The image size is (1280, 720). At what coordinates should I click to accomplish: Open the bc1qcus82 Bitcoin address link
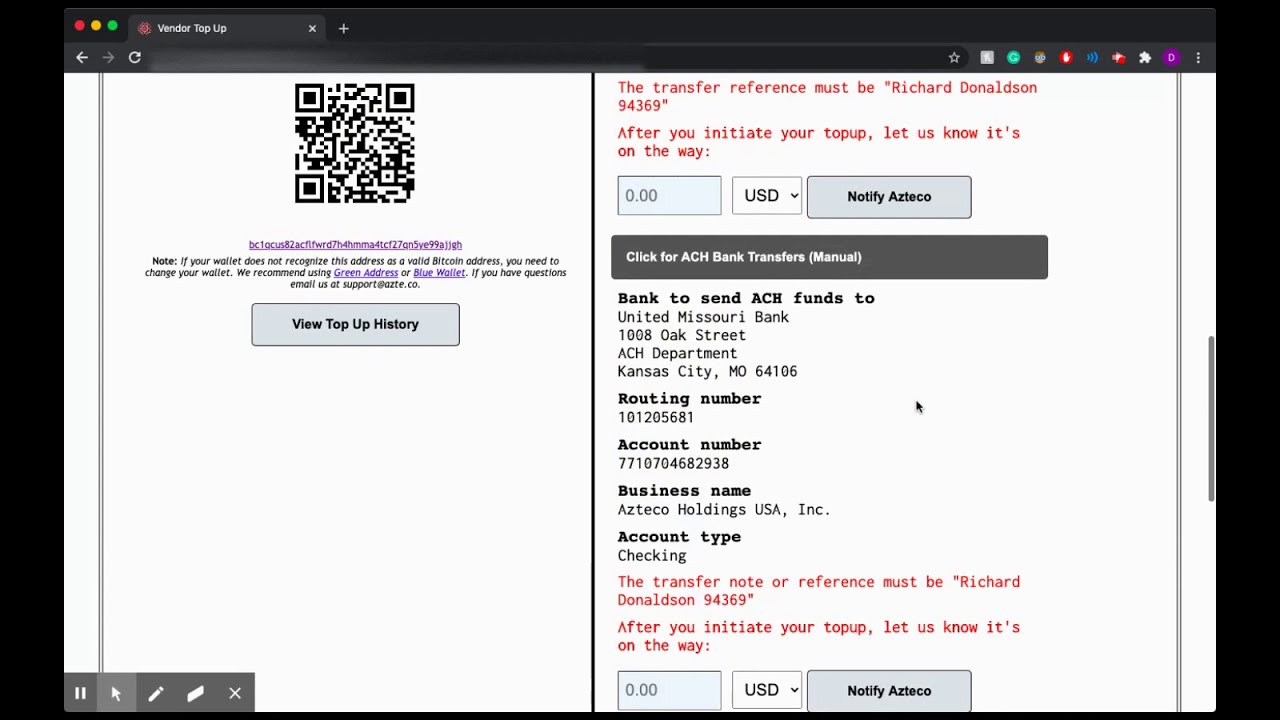click(x=355, y=244)
